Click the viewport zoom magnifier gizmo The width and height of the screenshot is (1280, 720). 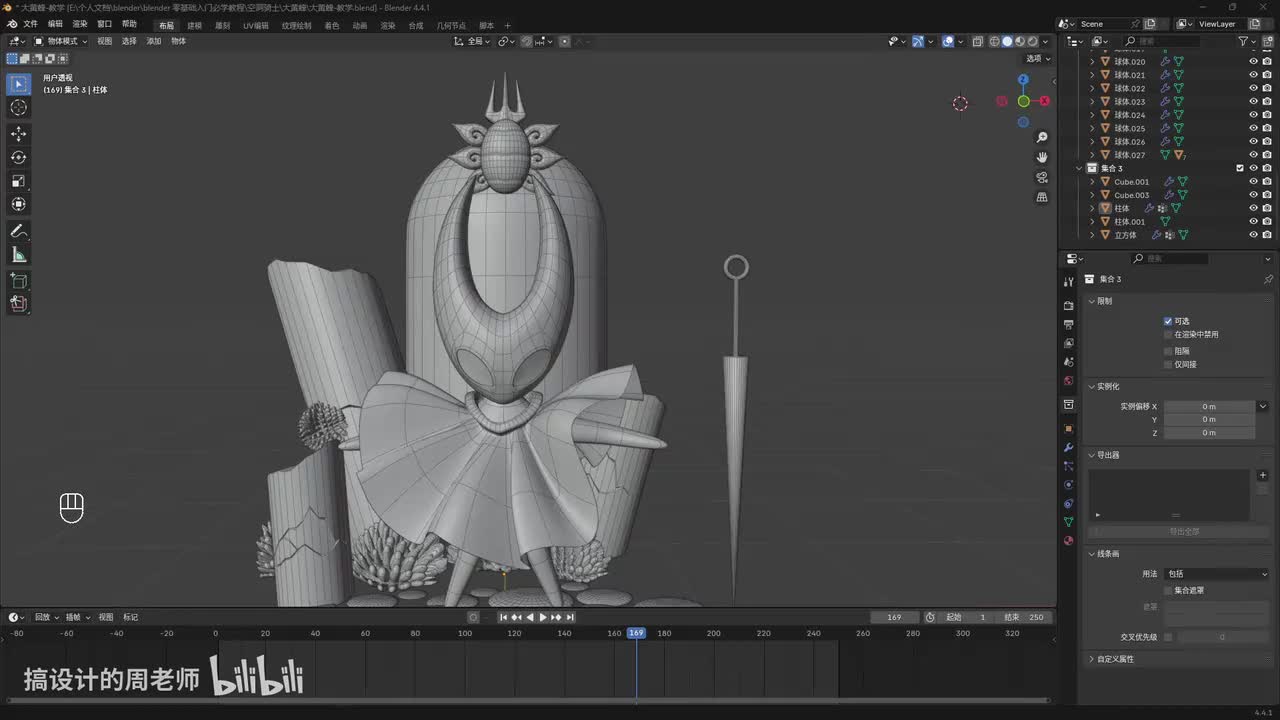[1042, 137]
